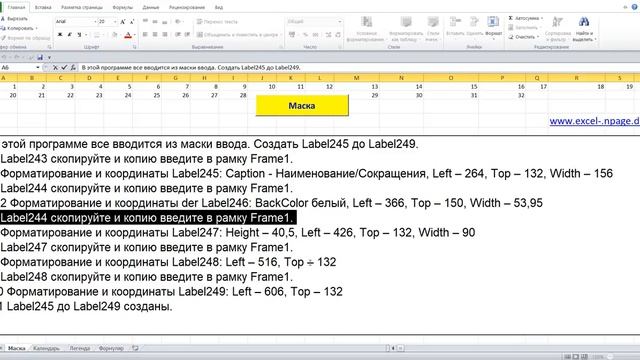
Task: Open the Формулы ribbon tab
Action: point(122,7)
